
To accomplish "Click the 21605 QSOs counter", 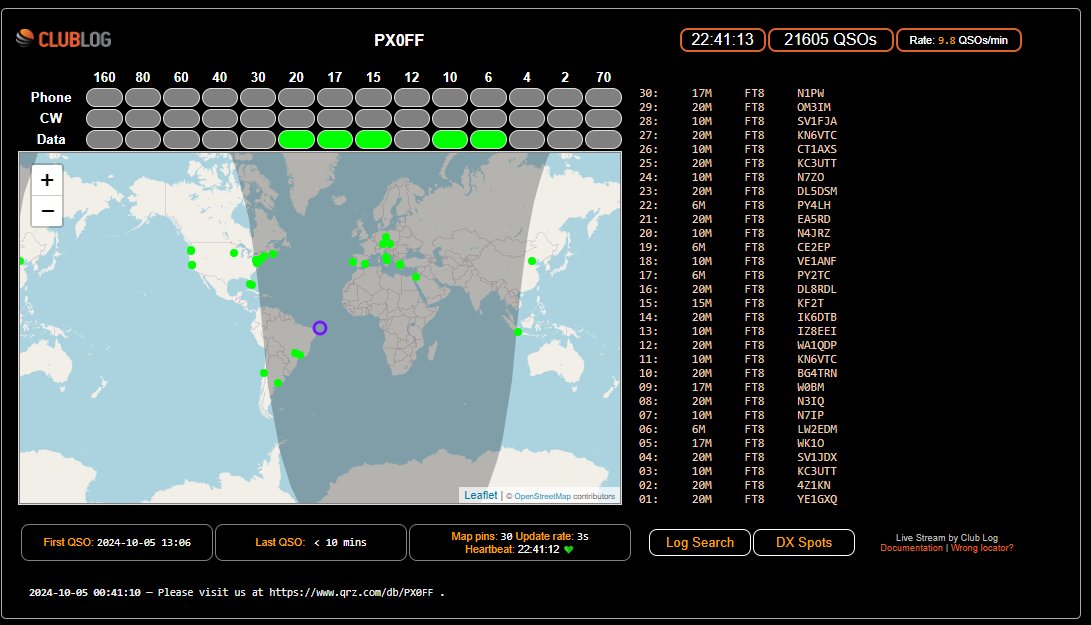I will point(830,40).
